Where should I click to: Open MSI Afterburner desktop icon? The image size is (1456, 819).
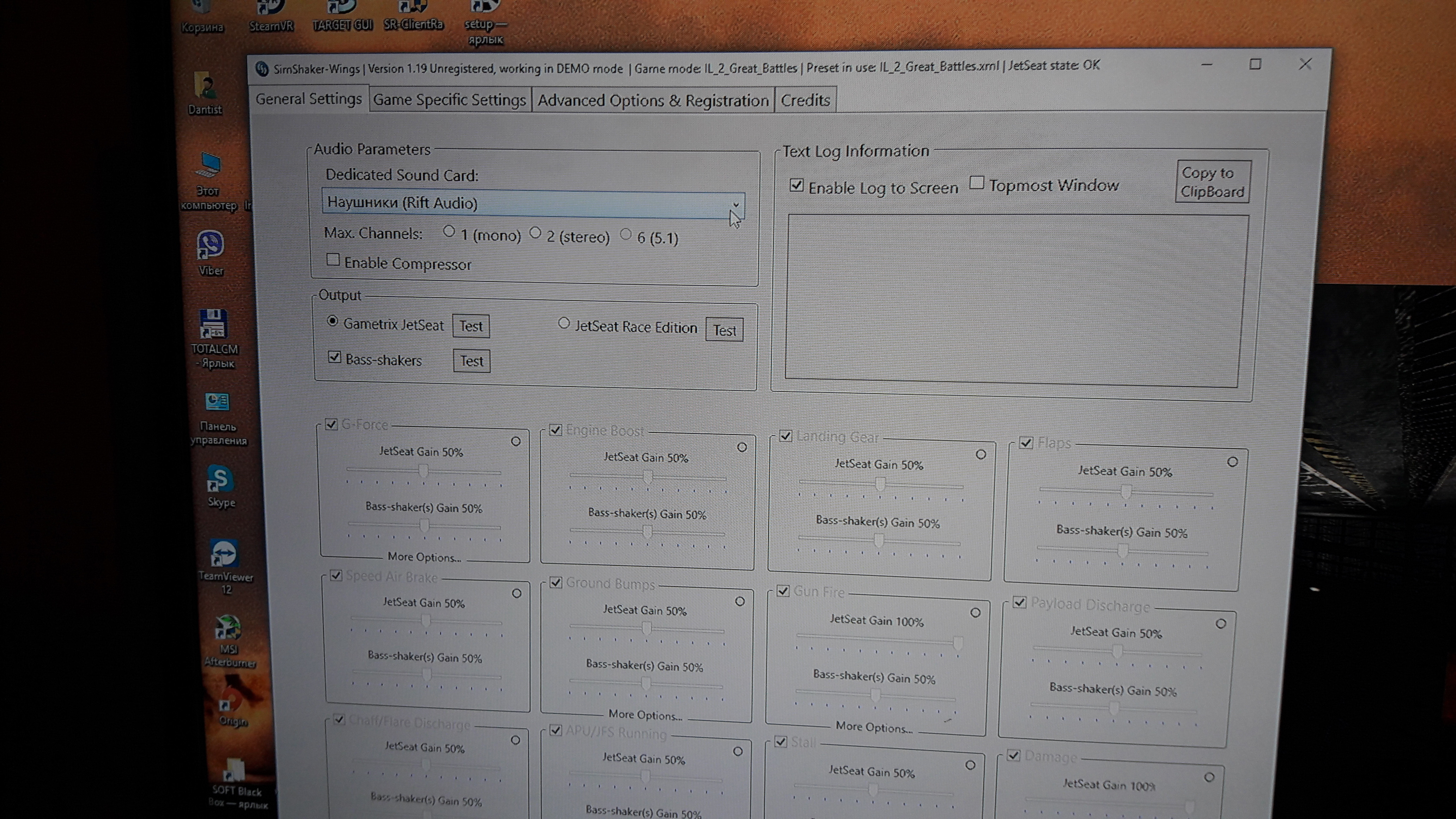coord(229,641)
